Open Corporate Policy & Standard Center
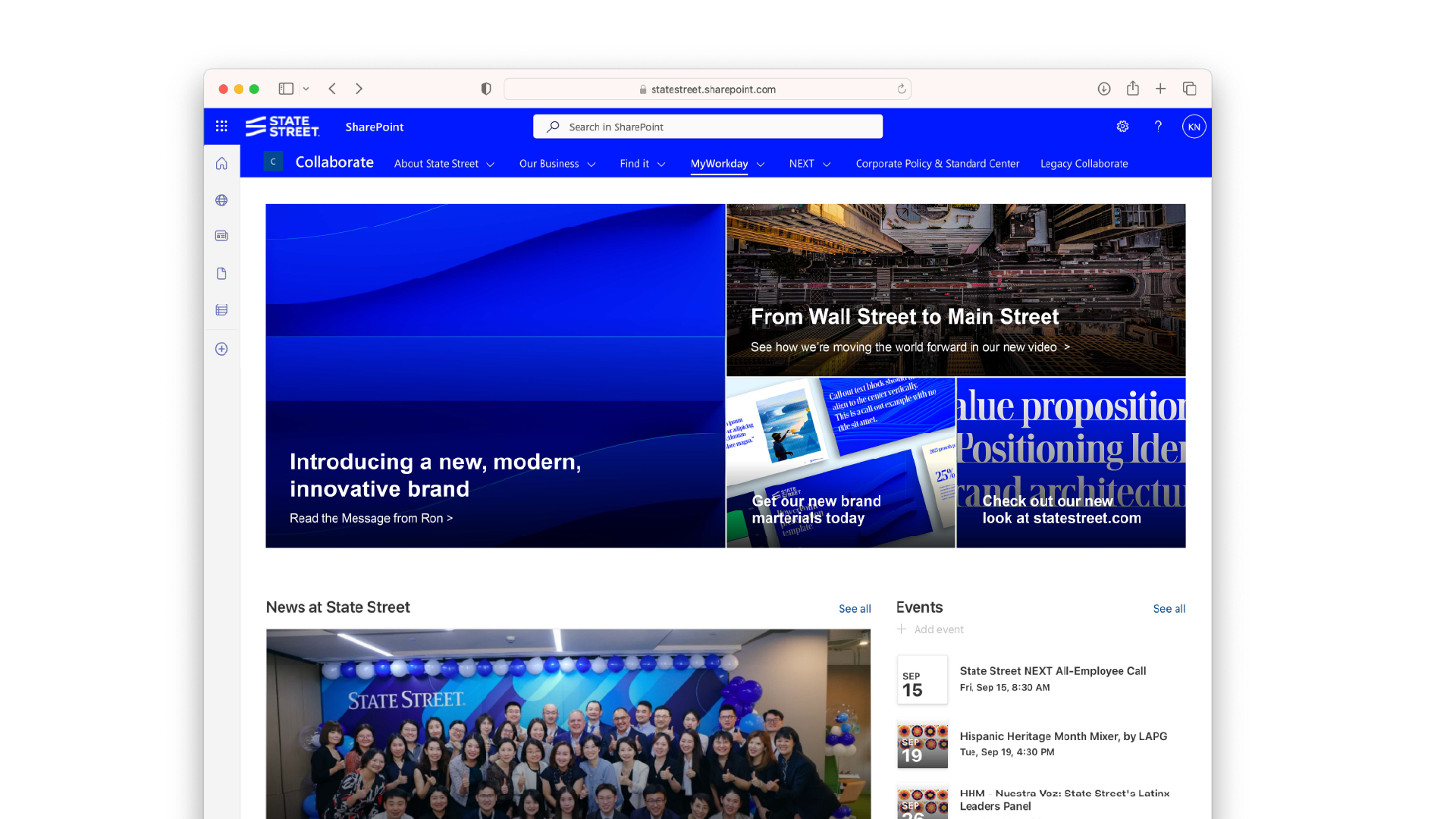This screenshot has width=1456, height=819. 937,164
